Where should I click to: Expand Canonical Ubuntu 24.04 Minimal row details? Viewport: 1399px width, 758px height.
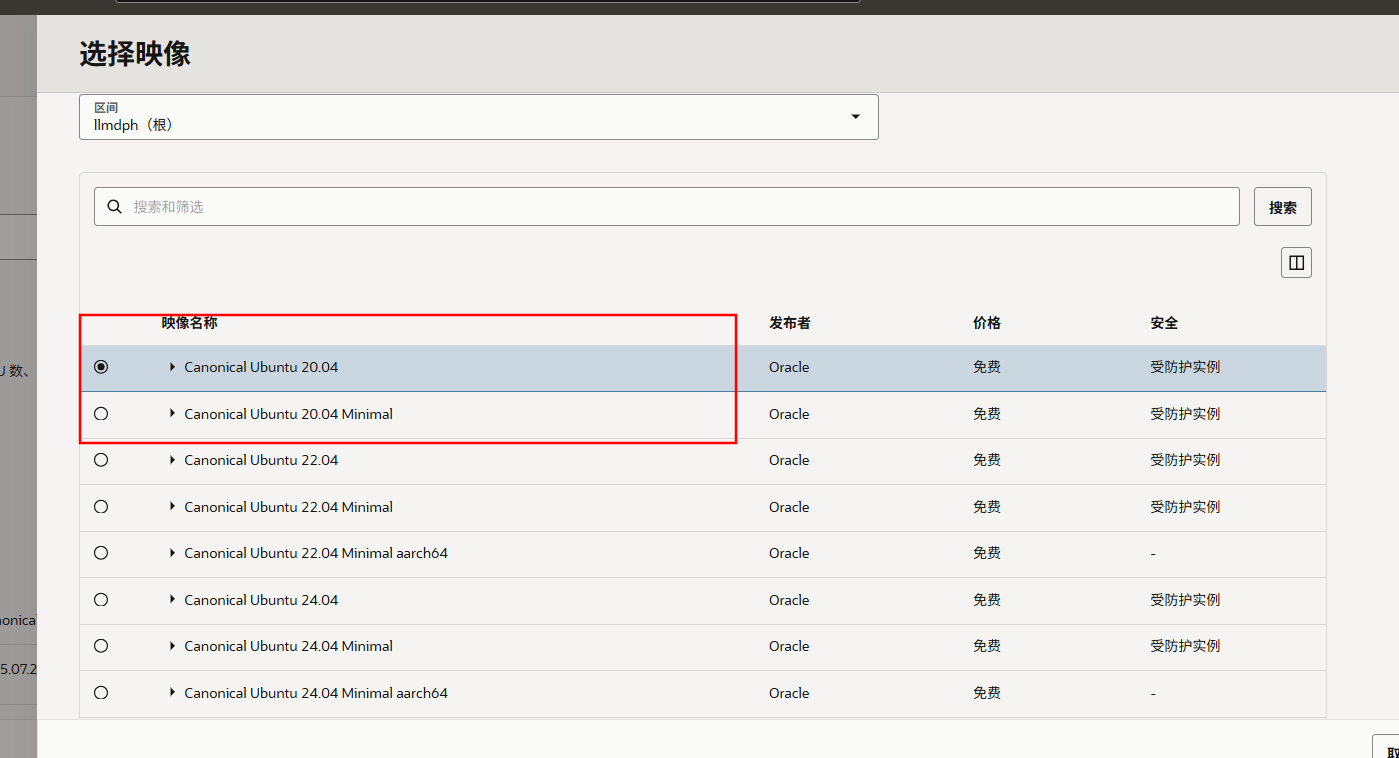click(x=172, y=646)
